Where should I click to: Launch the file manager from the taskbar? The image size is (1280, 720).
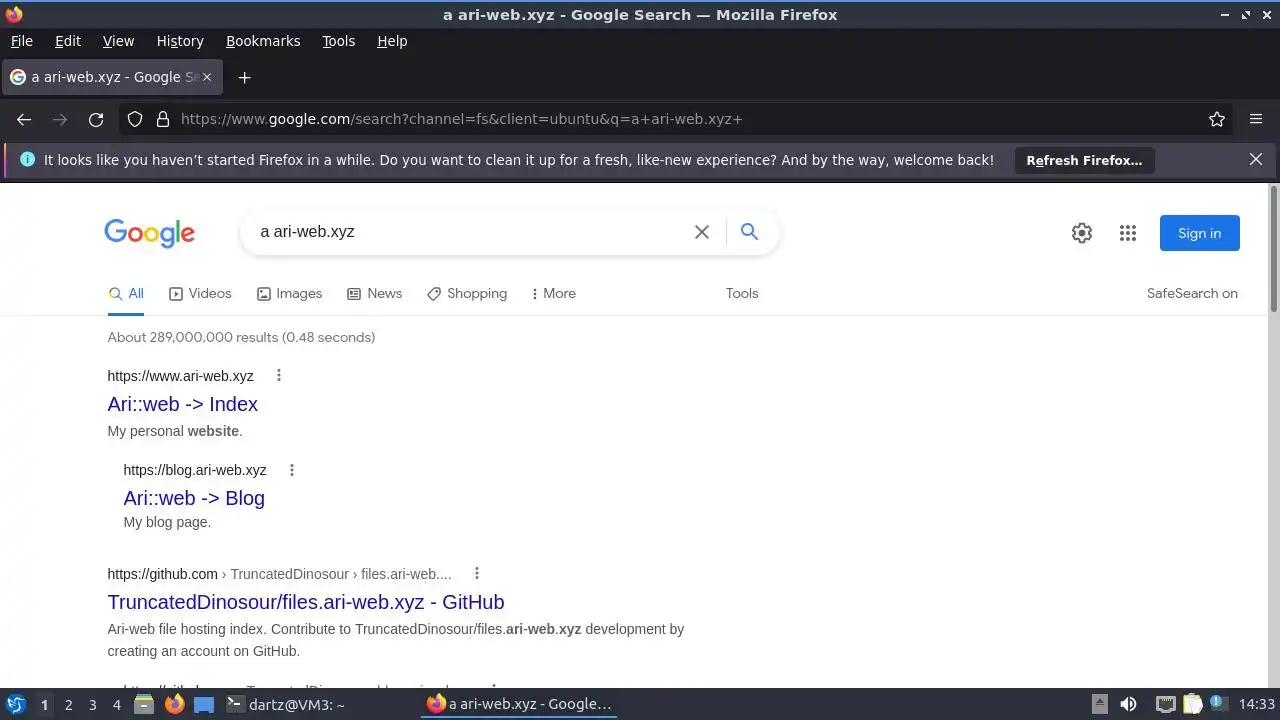tap(144, 704)
